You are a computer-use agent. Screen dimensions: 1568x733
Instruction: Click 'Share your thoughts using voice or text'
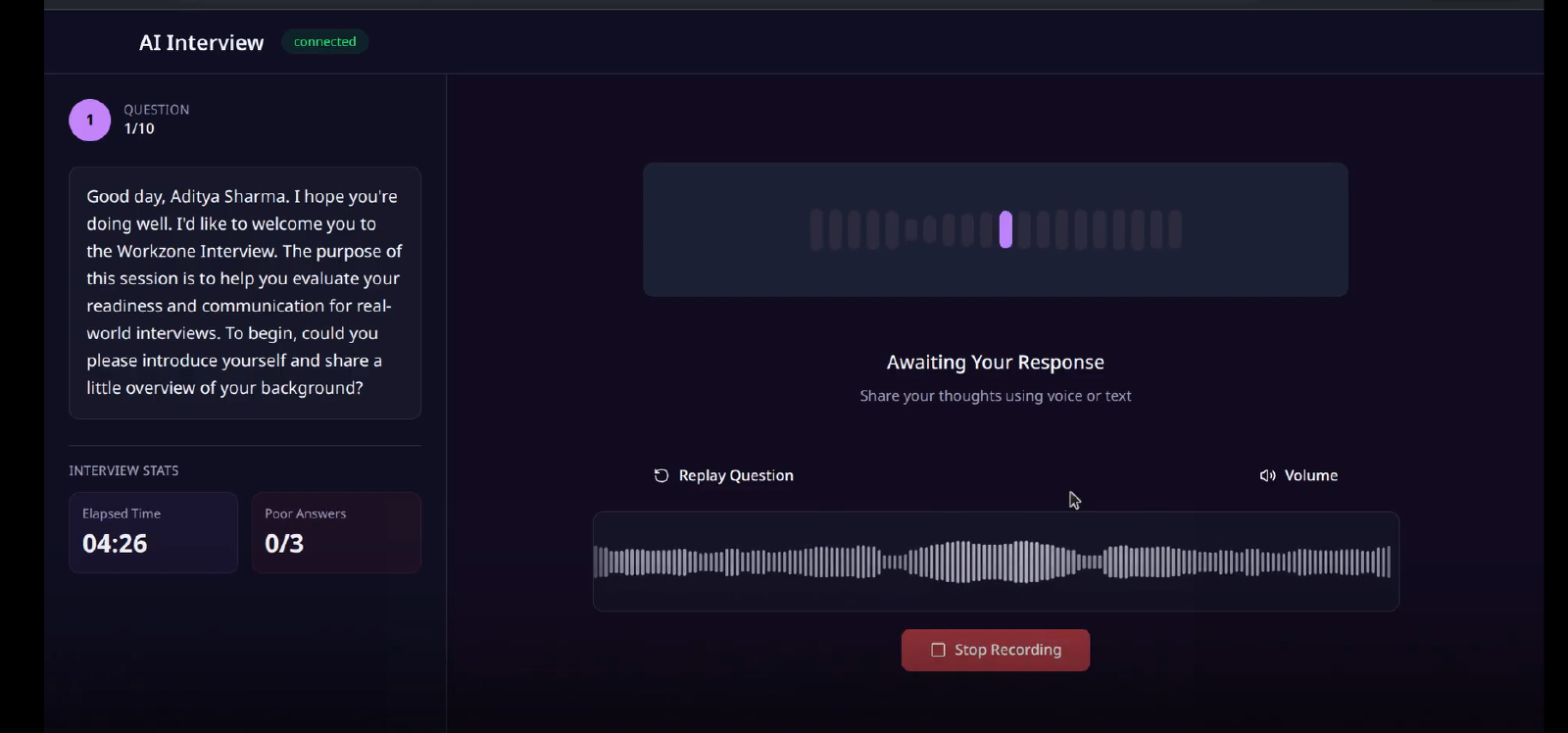pyautogui.click(x=996, y=396)
